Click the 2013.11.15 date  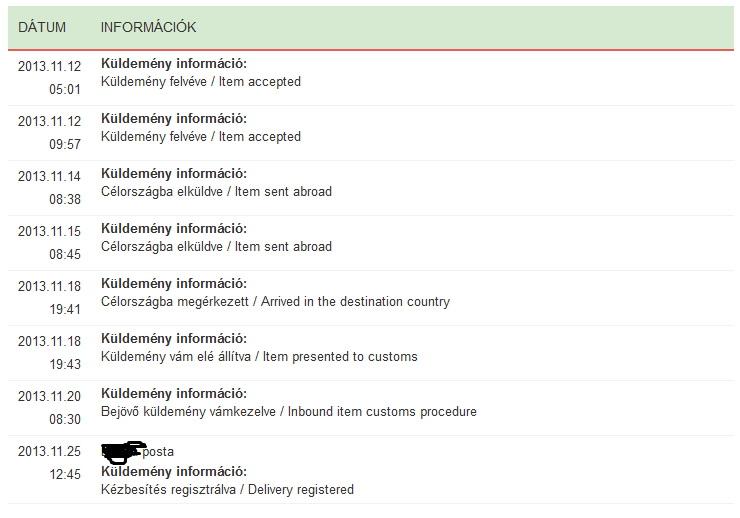pos(50,232)
